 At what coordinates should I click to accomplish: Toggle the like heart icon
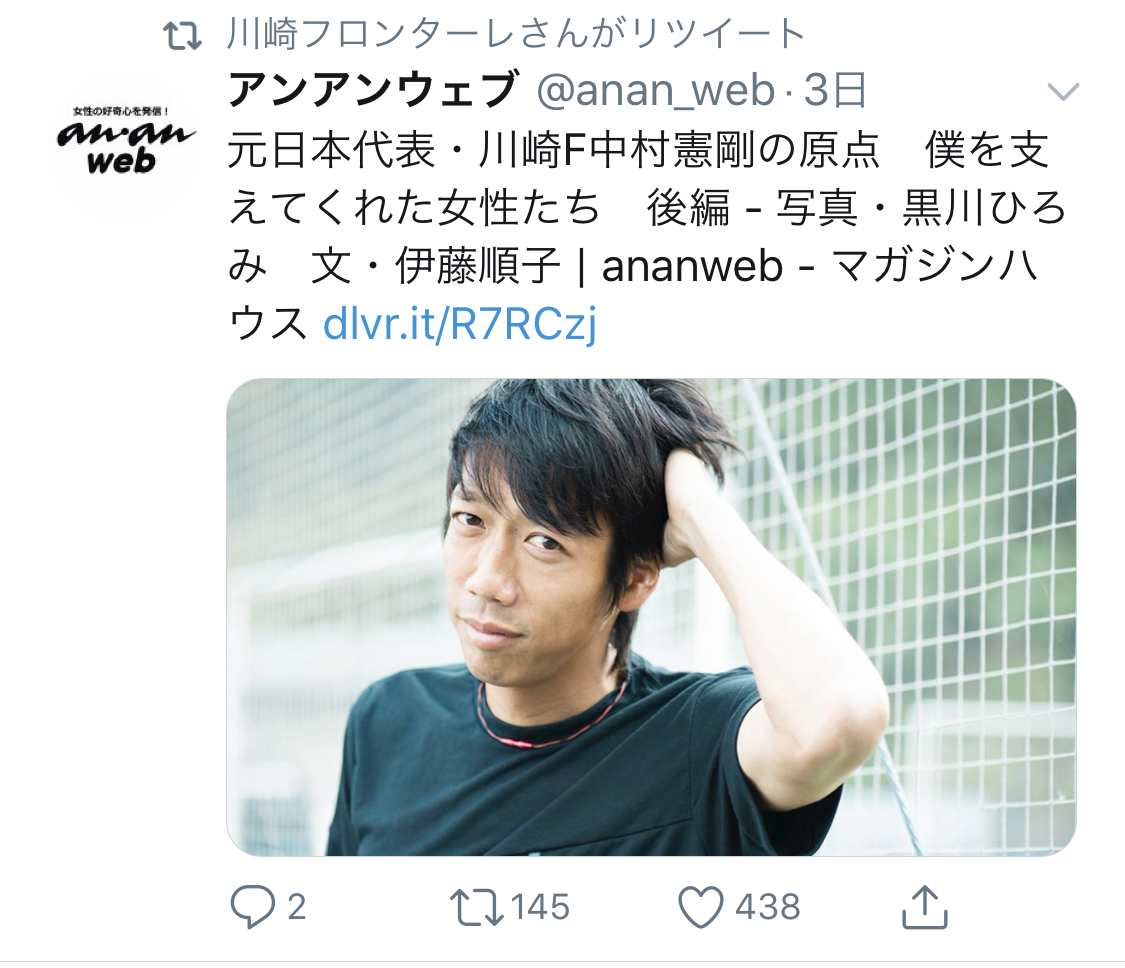(701, 908)
